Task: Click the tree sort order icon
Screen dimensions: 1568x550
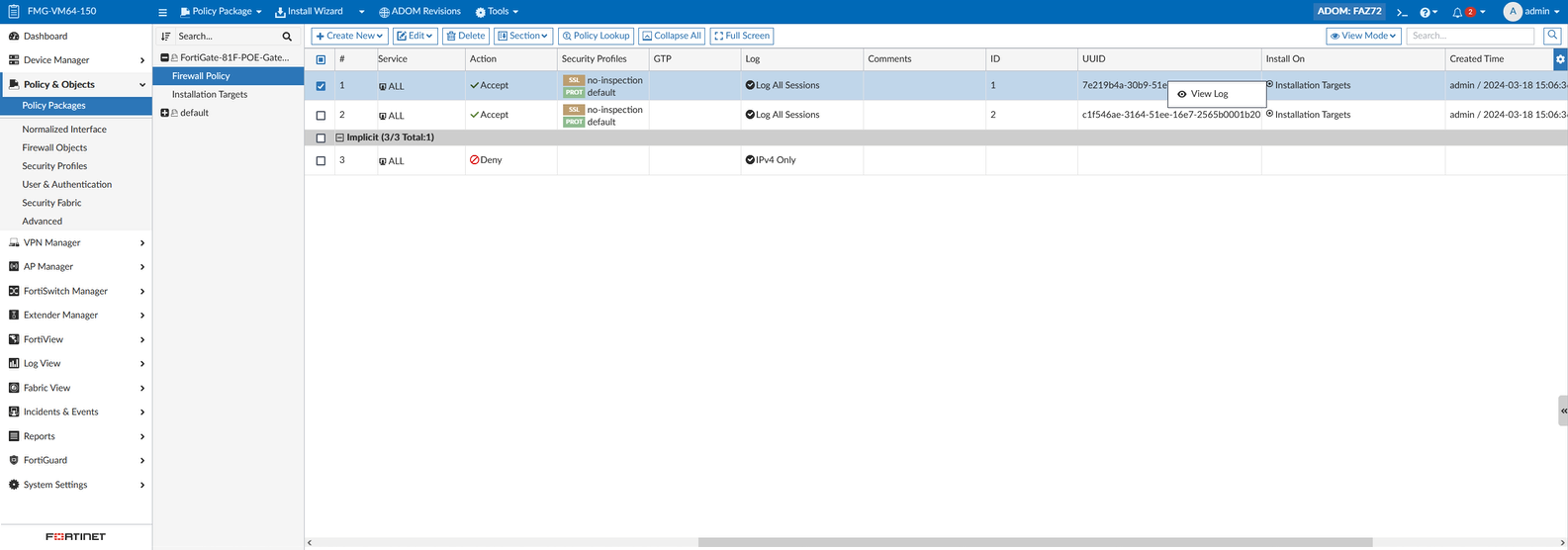Action: point(166,37)
